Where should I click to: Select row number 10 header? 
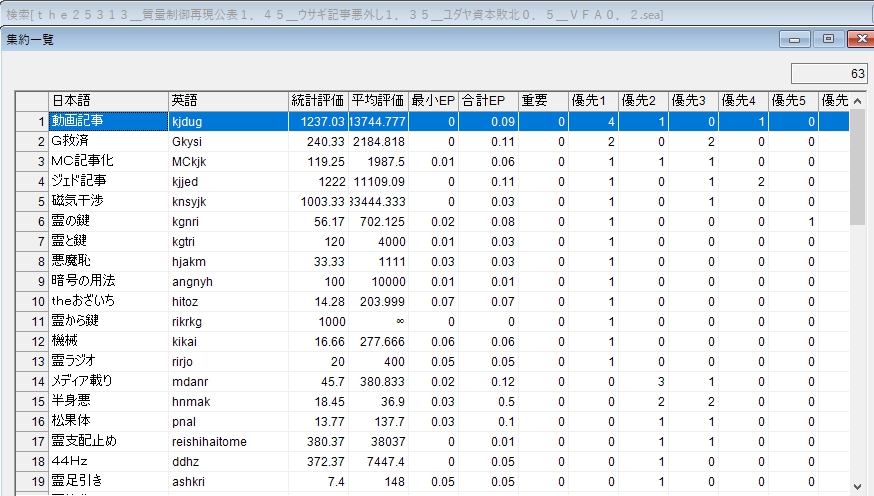pos(32,301)
